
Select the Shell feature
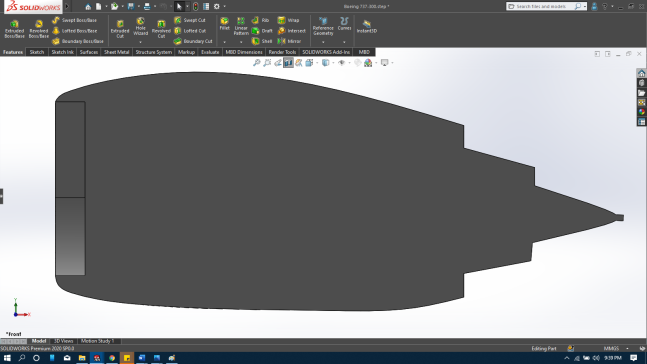coord(262,41)
